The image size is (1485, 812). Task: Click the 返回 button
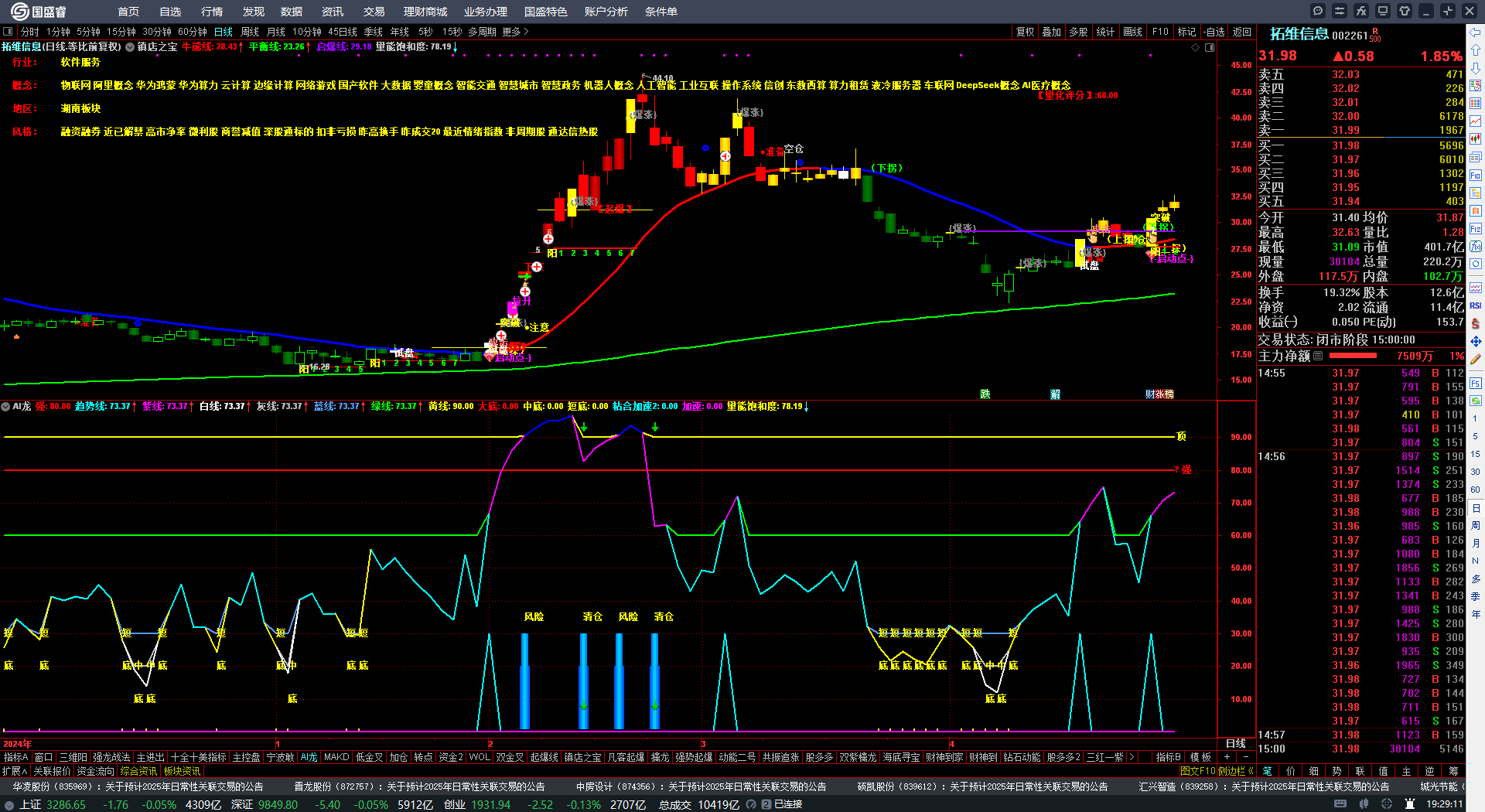pos(1242,32)
